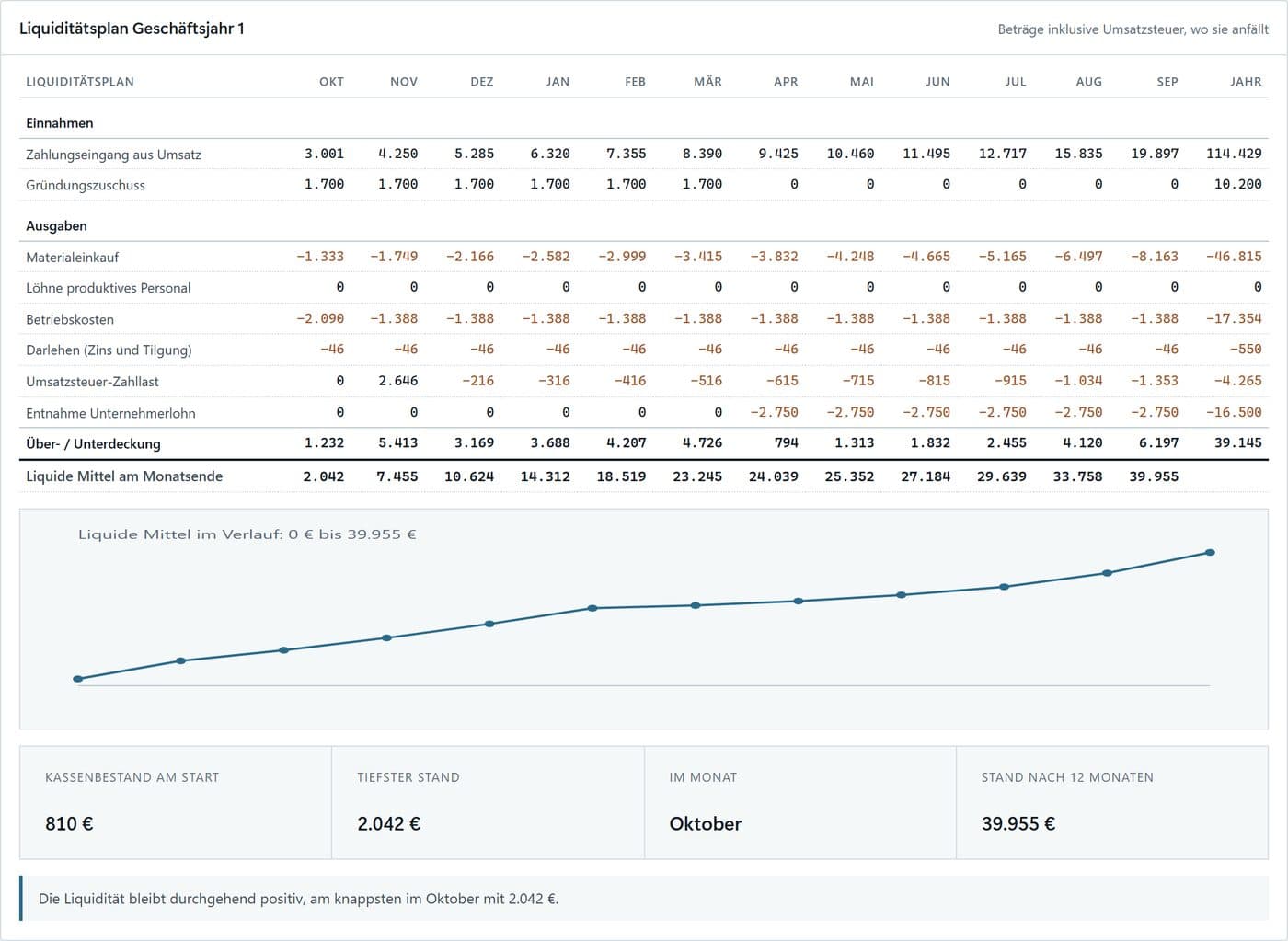
Task: Click the liquidity summary sentence at bottom
Action: (298, 899)
